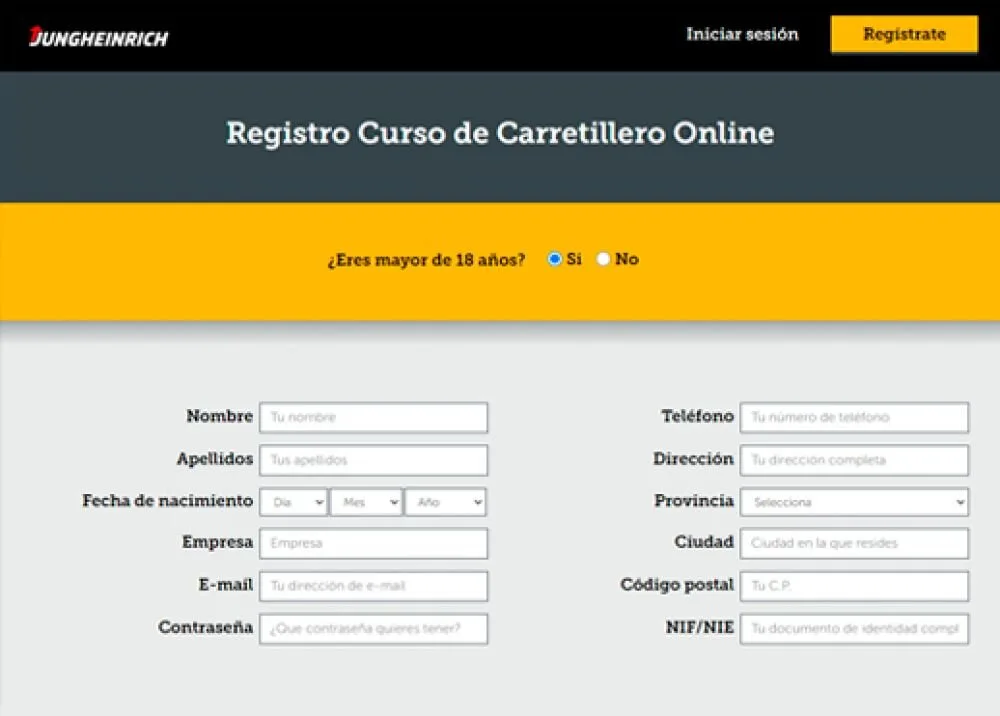1000x716 pixels.
Task: Select the Sí radio option
Action: click(x=554, y=259)
